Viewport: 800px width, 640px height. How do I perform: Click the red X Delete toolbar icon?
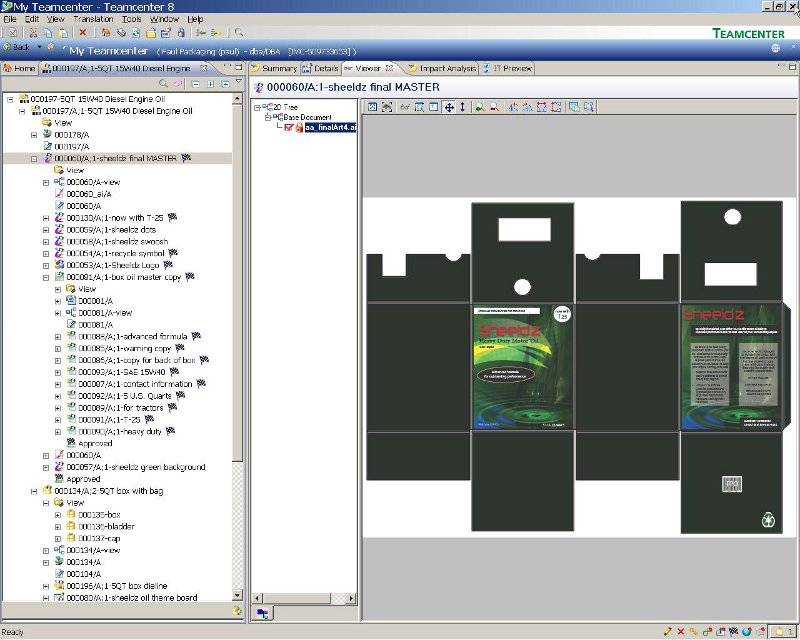83,33
